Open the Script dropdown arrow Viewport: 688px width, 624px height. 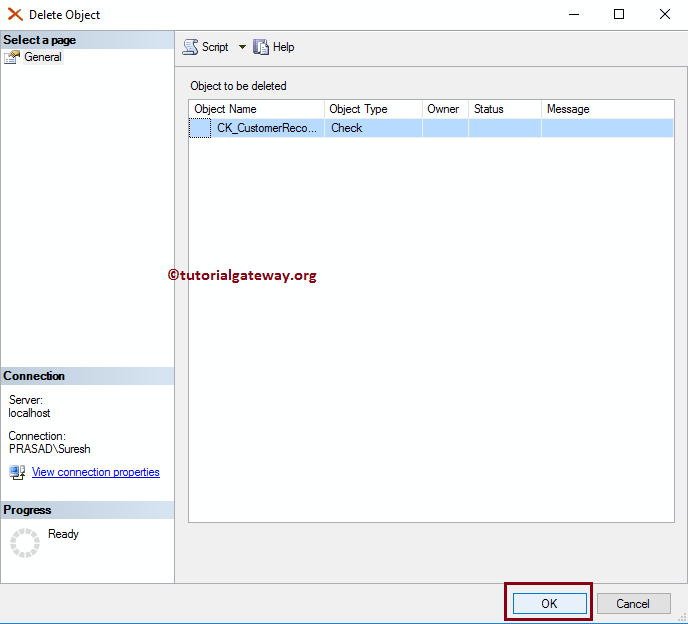point(242,47)
